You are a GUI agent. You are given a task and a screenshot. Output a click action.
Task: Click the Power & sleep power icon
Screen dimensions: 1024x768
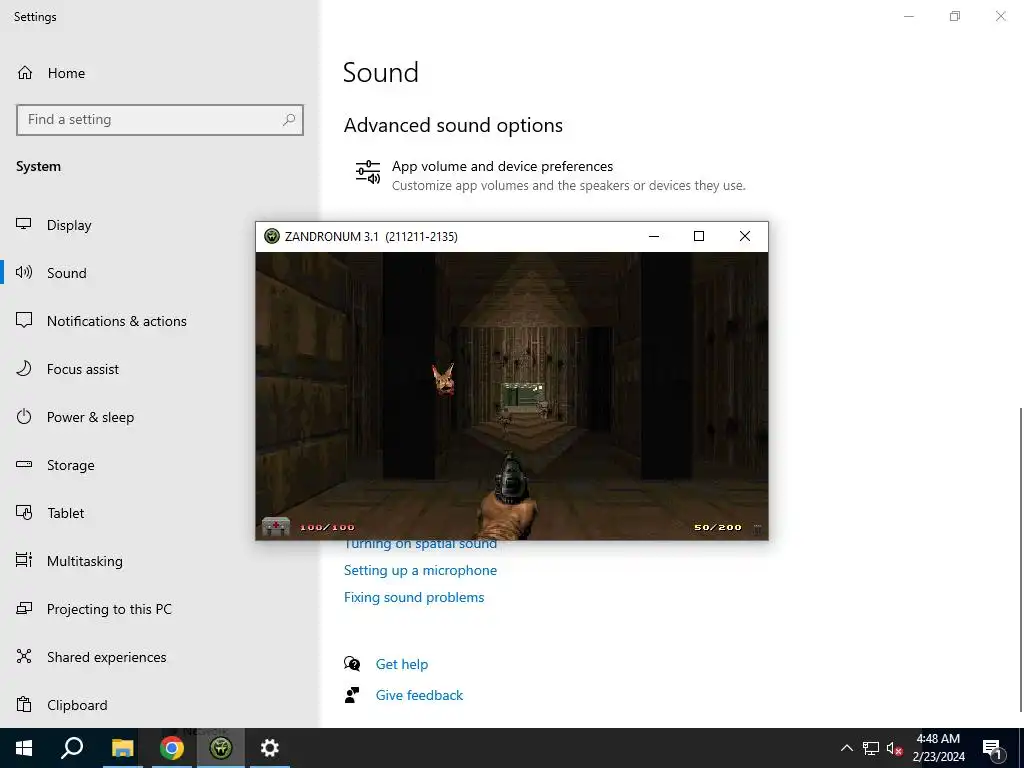[24, 417]
